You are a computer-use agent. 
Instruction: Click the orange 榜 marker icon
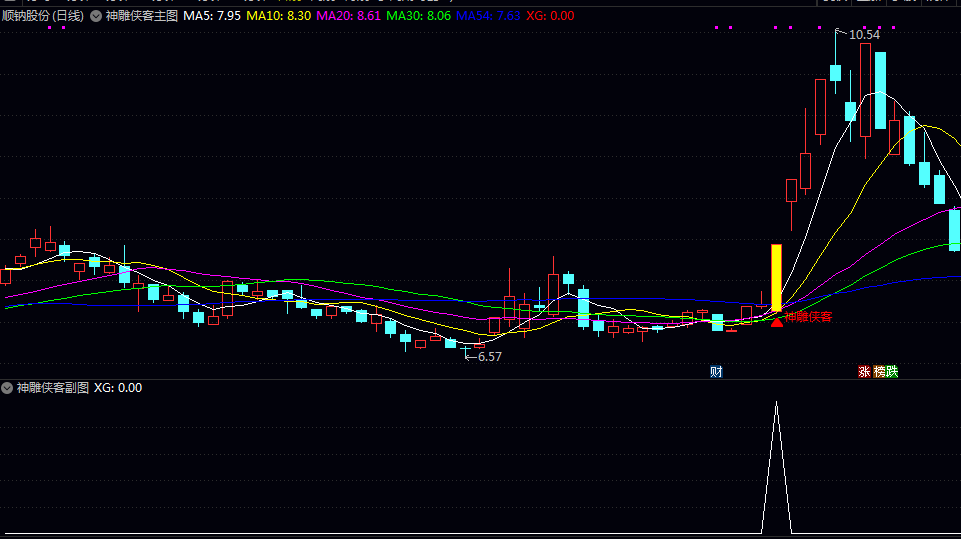(x=879, y=371)
